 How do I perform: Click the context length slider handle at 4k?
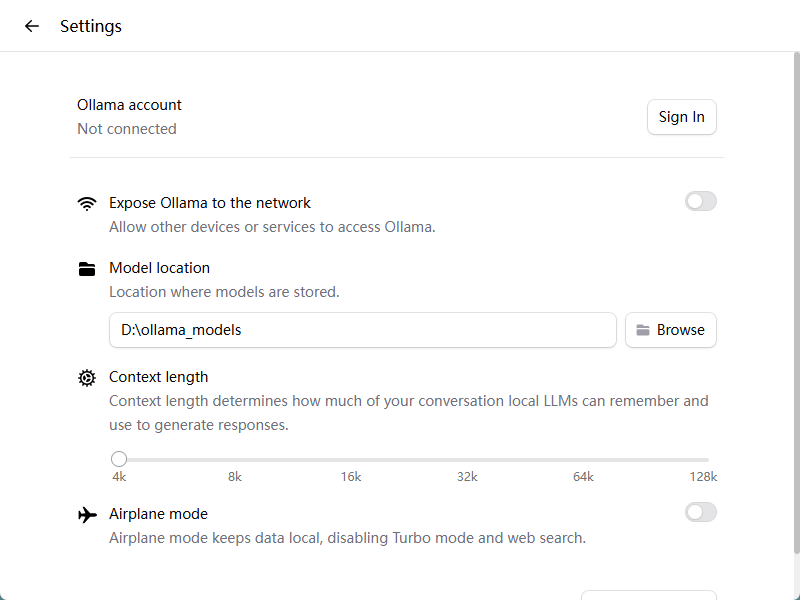click(119, 459)
